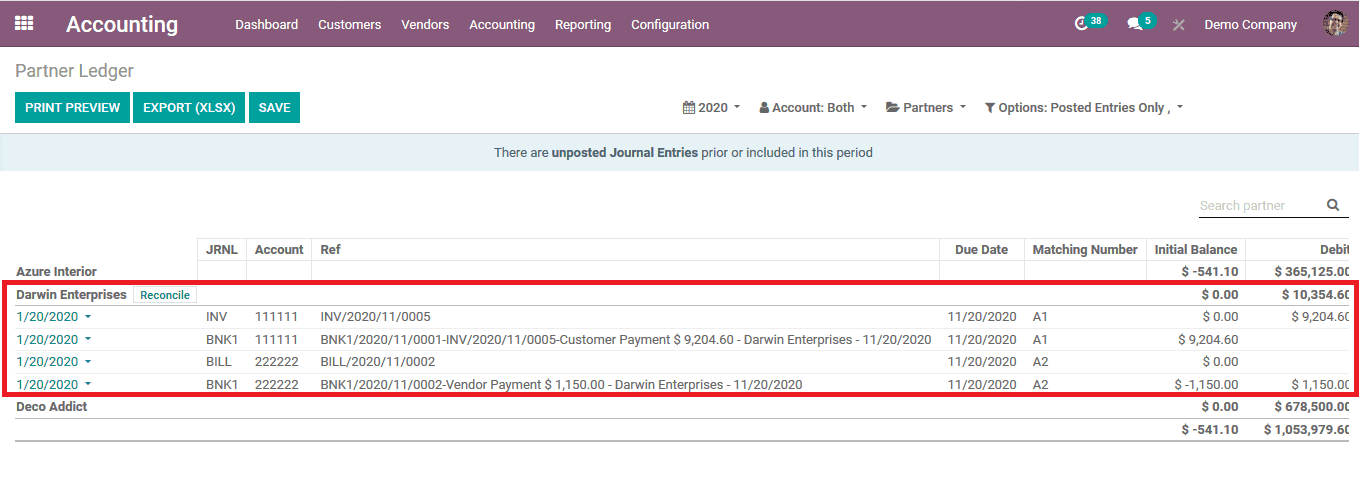1359x489 pixels.
Task: Open the Customers menu
Action: coord(349,24)
